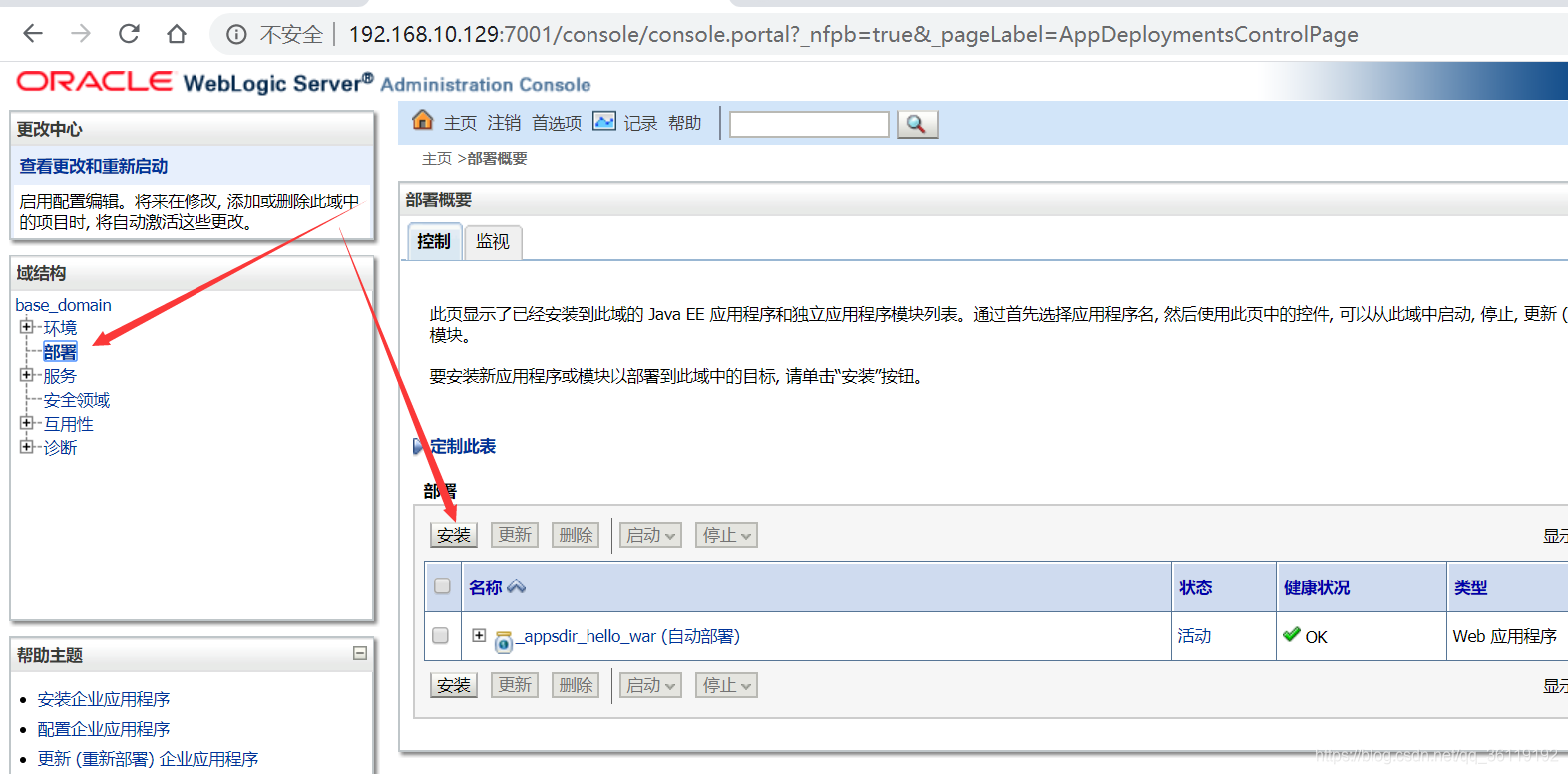Click the lower 更新 button below table
This screenshot has width=1568, height=774.
pyautogui.click(x=515, y=685)
